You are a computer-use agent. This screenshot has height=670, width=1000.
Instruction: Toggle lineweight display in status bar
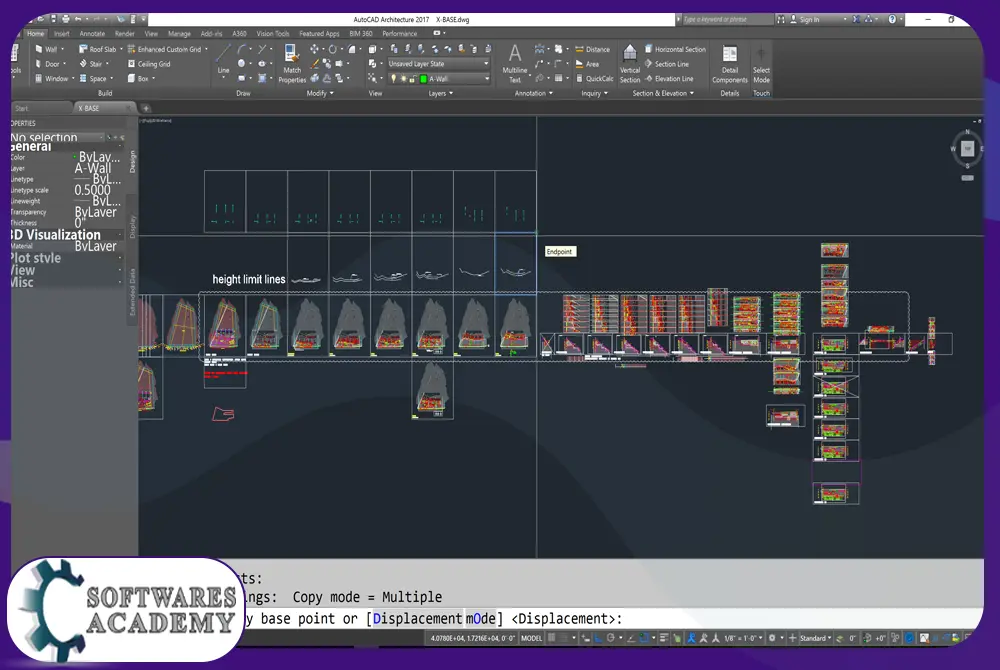click(664, 637)
